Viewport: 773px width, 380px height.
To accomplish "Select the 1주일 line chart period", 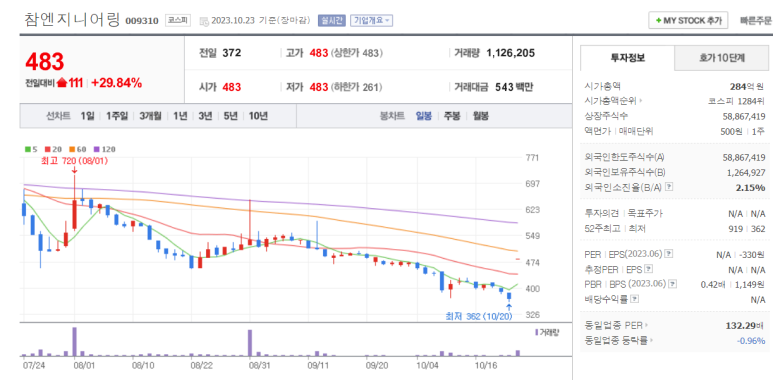I will 117,116.
